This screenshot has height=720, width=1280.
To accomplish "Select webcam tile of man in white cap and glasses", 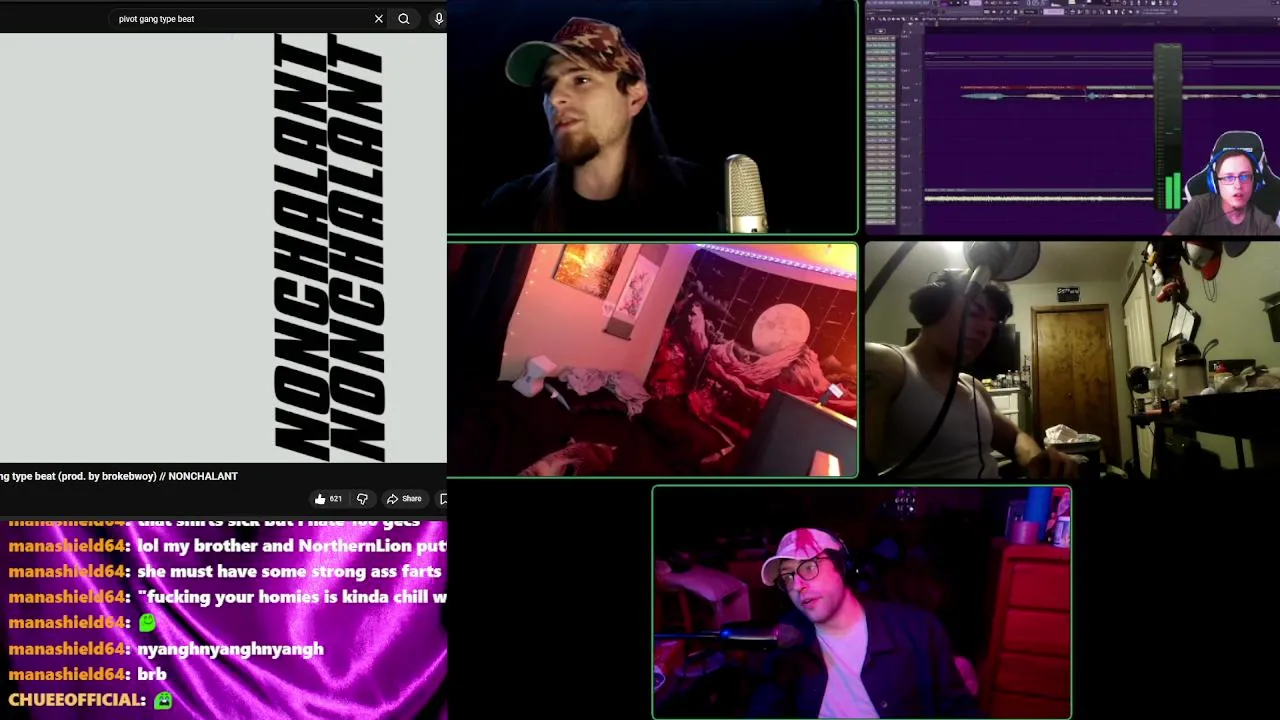I will (861, 603).
